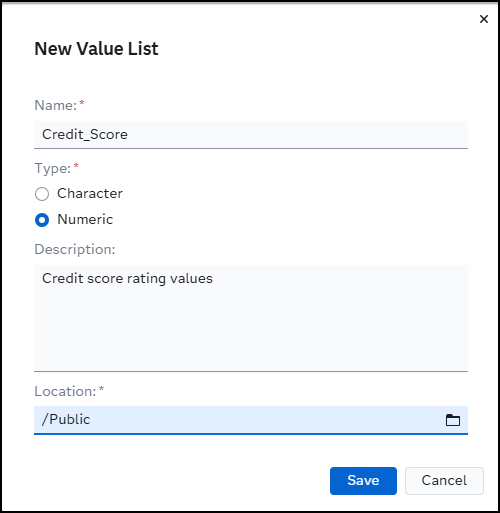Click the "Credit score rating values" description text

click(x=127, y=279)
